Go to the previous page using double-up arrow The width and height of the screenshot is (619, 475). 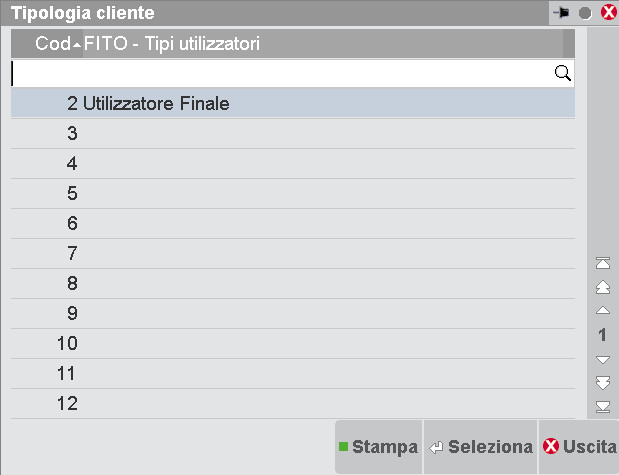(602, 287)
